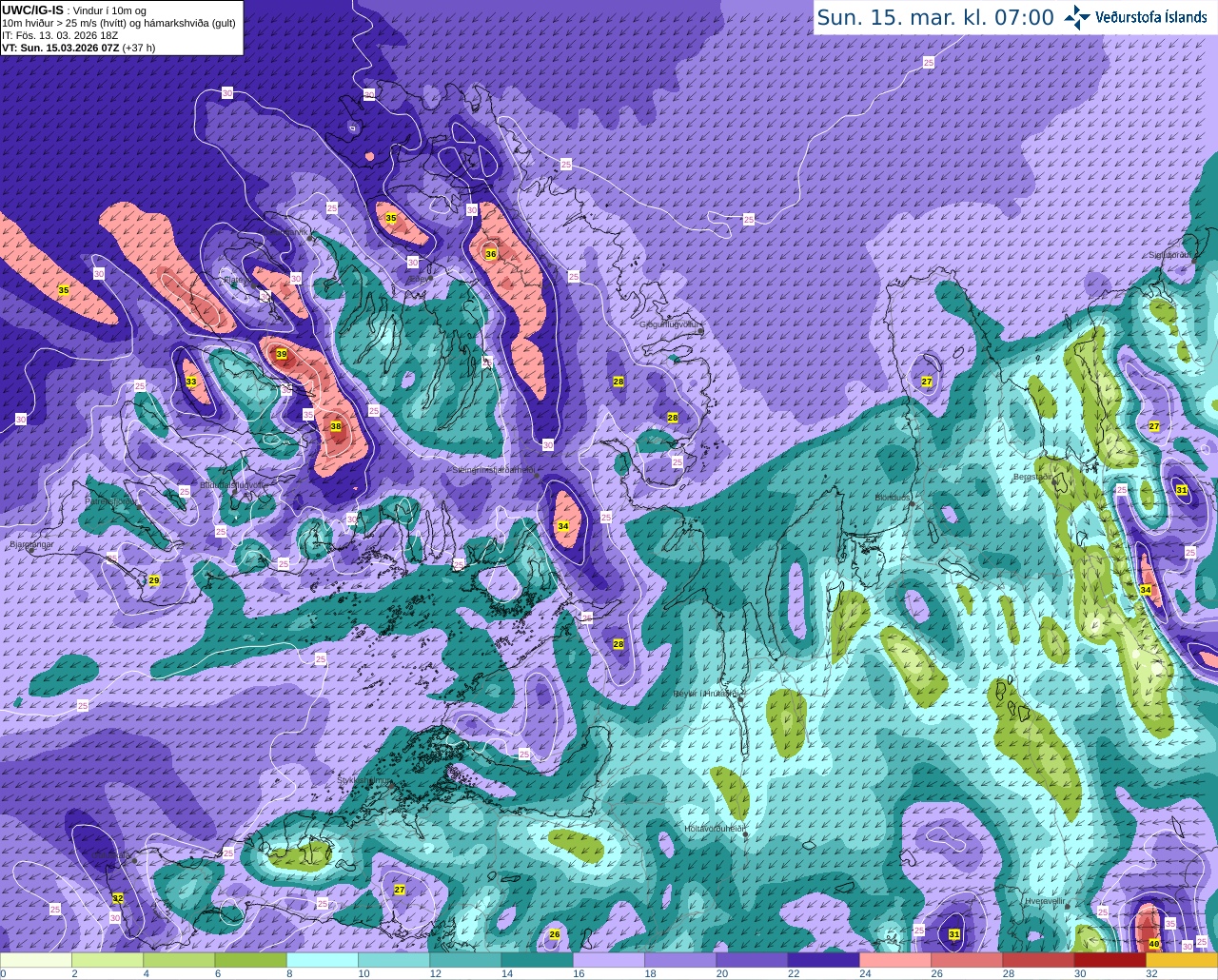Click the Steingrímsfjarðarheiði station label
The height and width of the screenshot is (980, 1218).
pyautogui.click(x=493, y=470)
